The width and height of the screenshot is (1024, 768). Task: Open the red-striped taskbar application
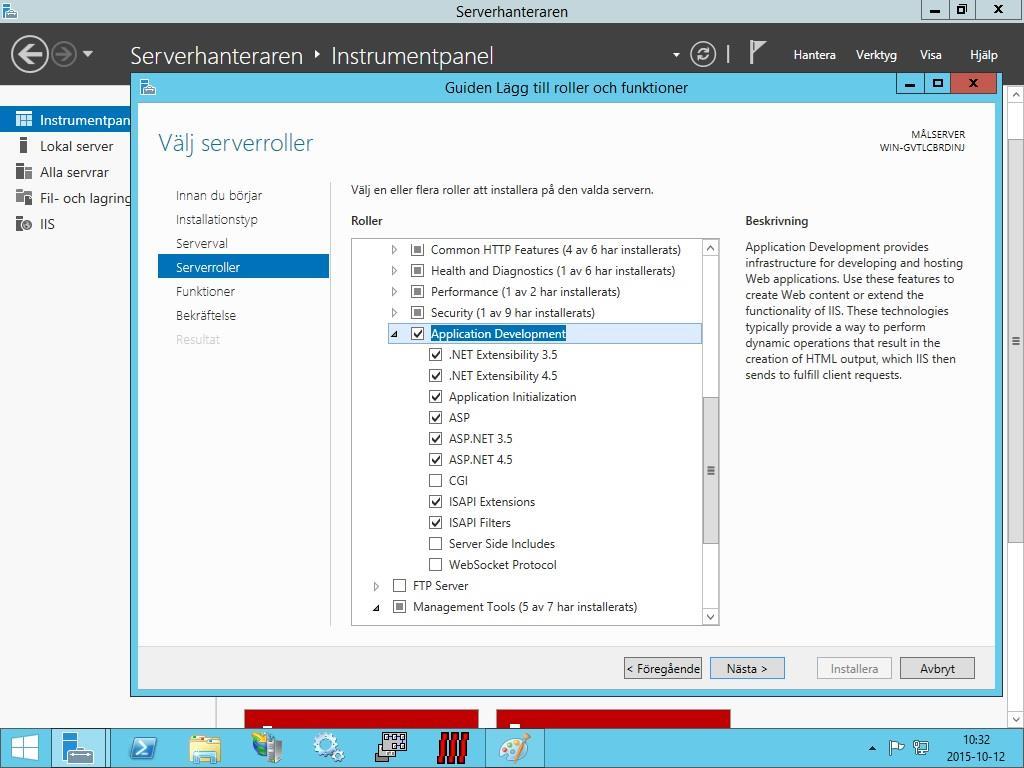(453, 748)
